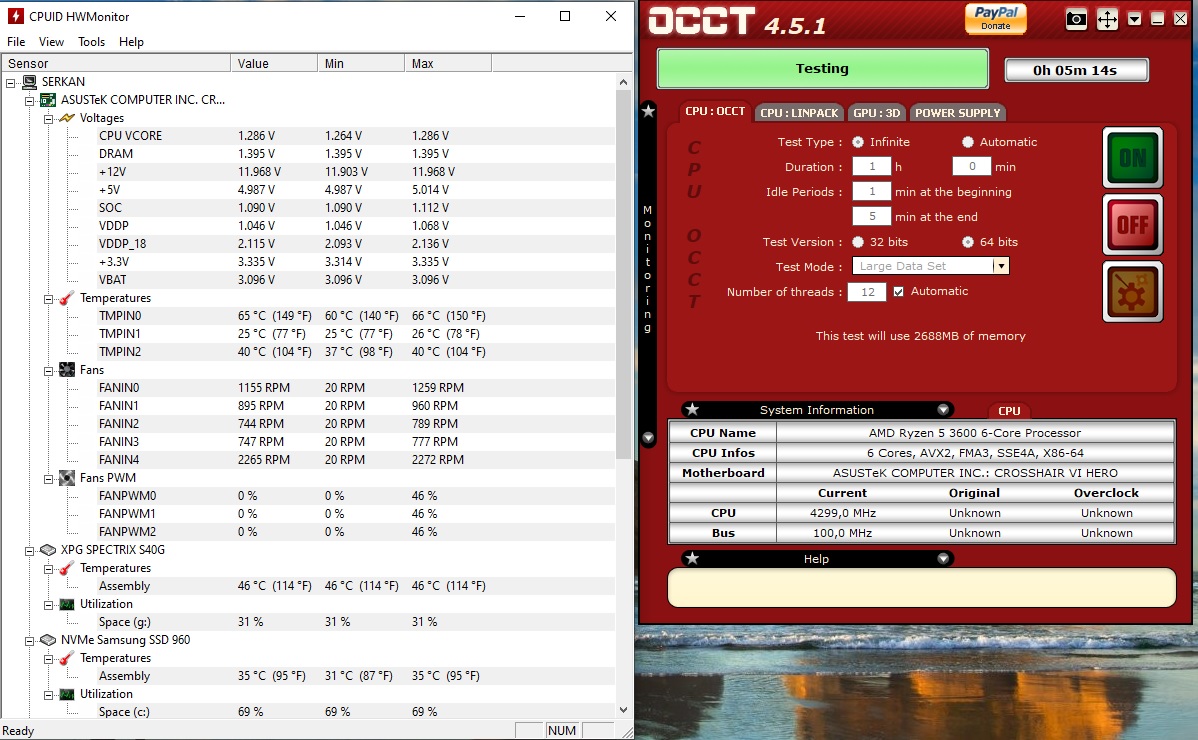Collapse the NVMe Samsung SSD 960 node
The image size is (1198, 740).
point(29,641)
